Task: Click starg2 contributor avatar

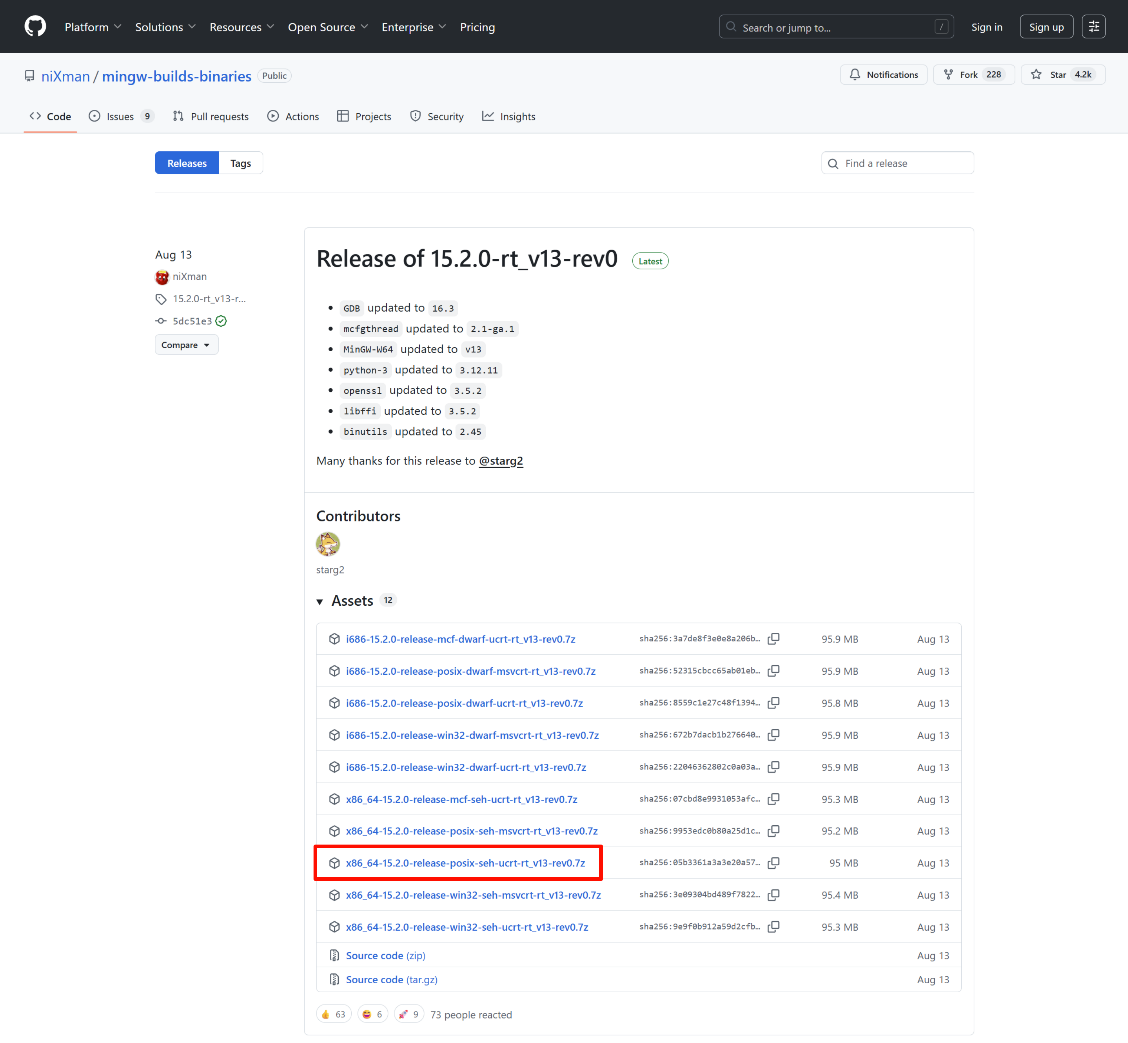Action: (328, 545)
